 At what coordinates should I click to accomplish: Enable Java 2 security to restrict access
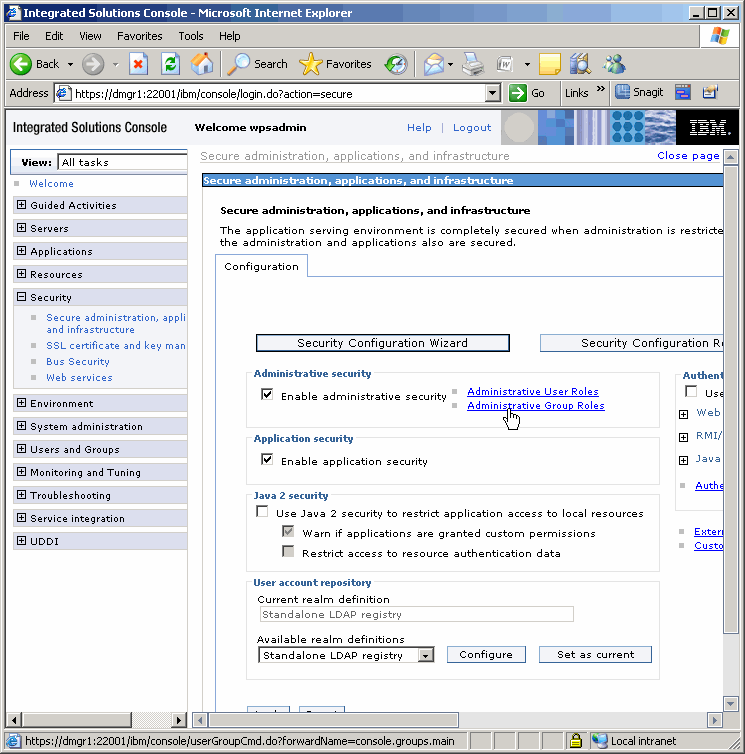(x=262, y=512)
